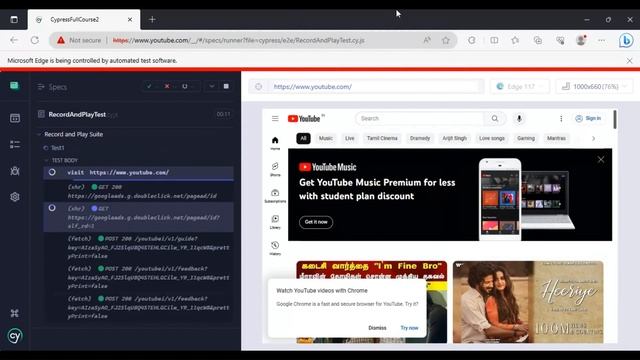640x360 pixels.
Task: Select the Live filter chip
Action: (x=350, y=138)
